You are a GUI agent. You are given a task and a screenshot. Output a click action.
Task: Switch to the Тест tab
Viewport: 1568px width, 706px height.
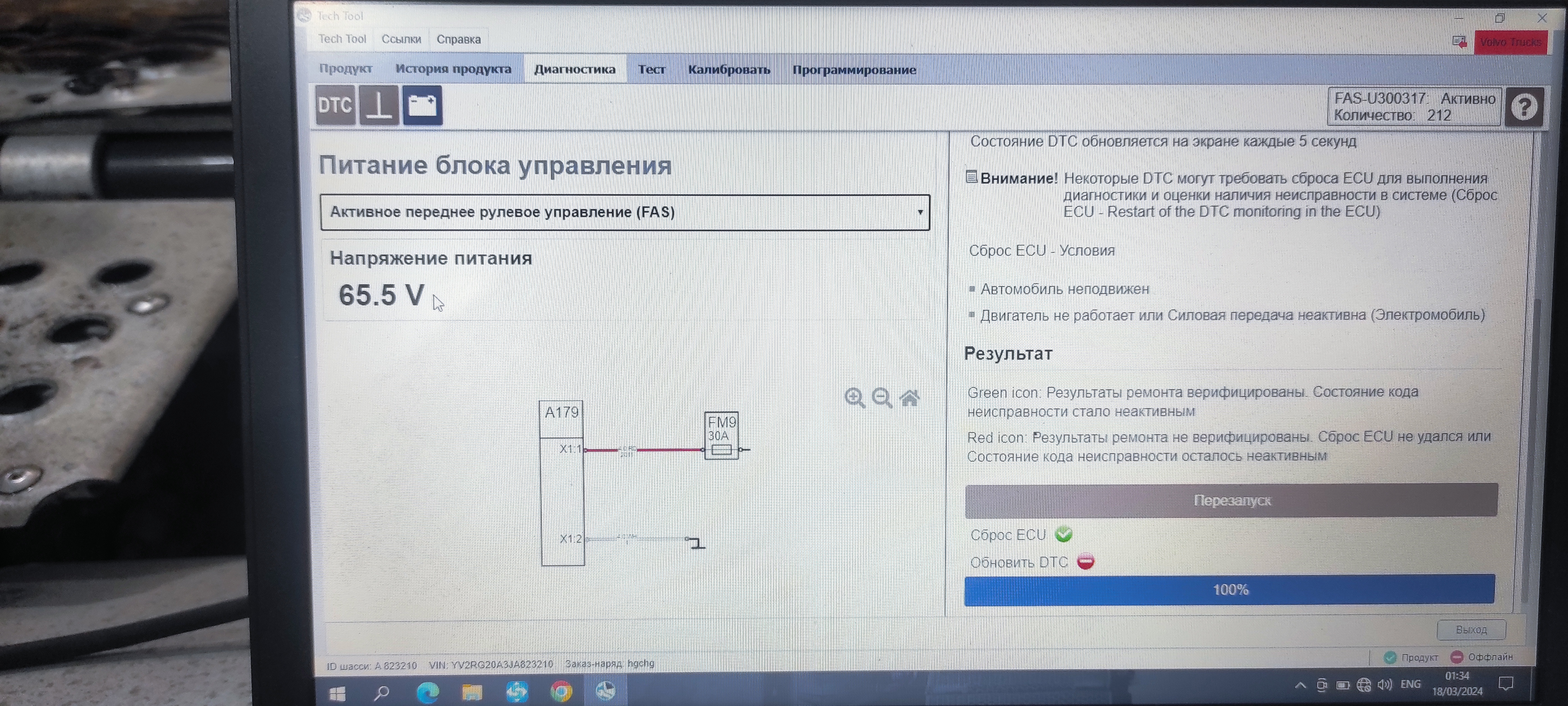click(x=651, y=69)
